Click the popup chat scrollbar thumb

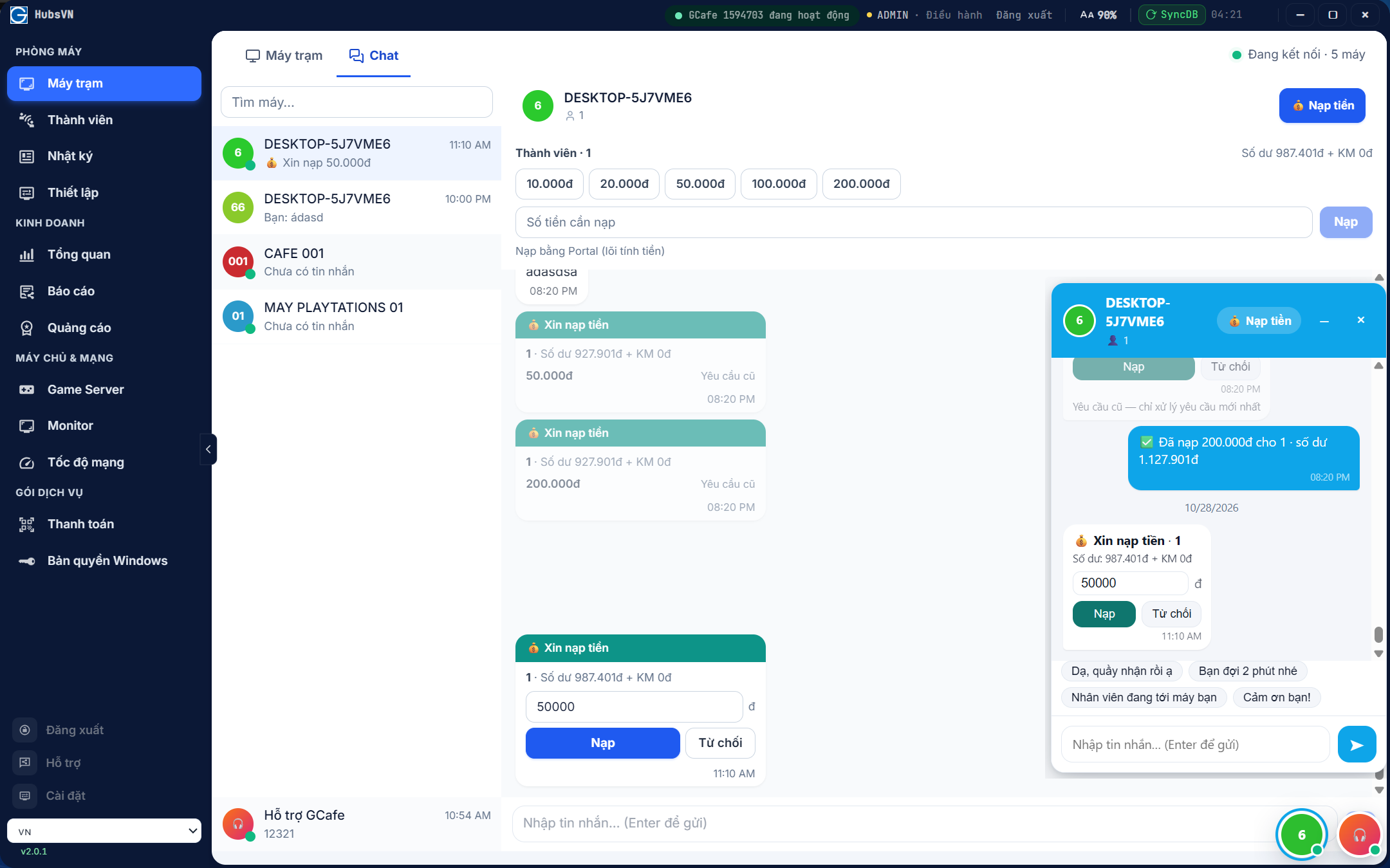(x=1378, y=634)
